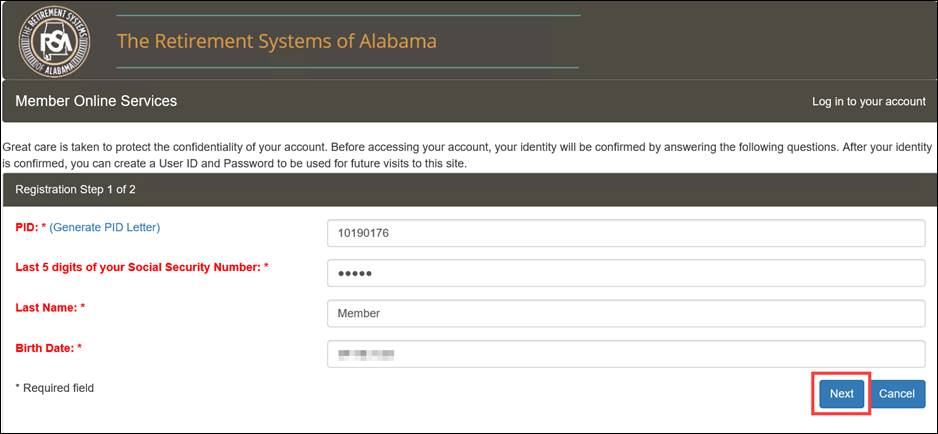
Task: Select the Registration Step 1 of 2 header
Action: pyautogui.click(x=75, y=190)
